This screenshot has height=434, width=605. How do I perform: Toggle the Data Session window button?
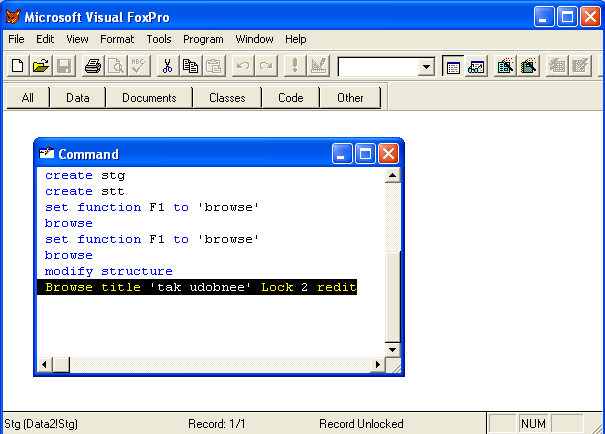click(477, 66)
